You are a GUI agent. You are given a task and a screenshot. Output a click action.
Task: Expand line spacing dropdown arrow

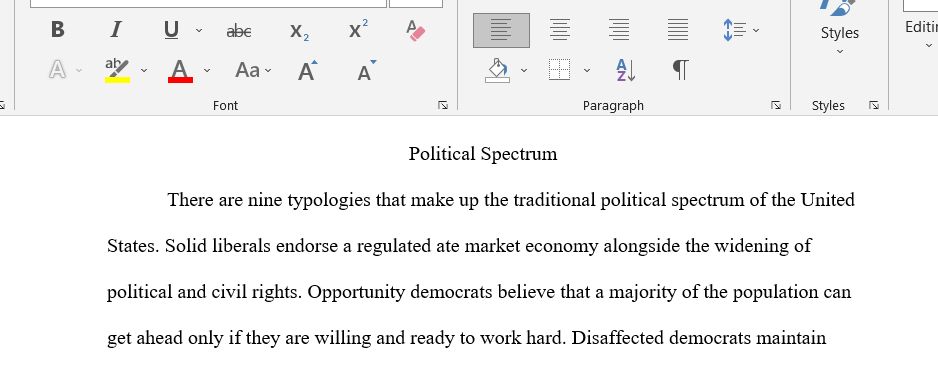(x=756, y=30)
